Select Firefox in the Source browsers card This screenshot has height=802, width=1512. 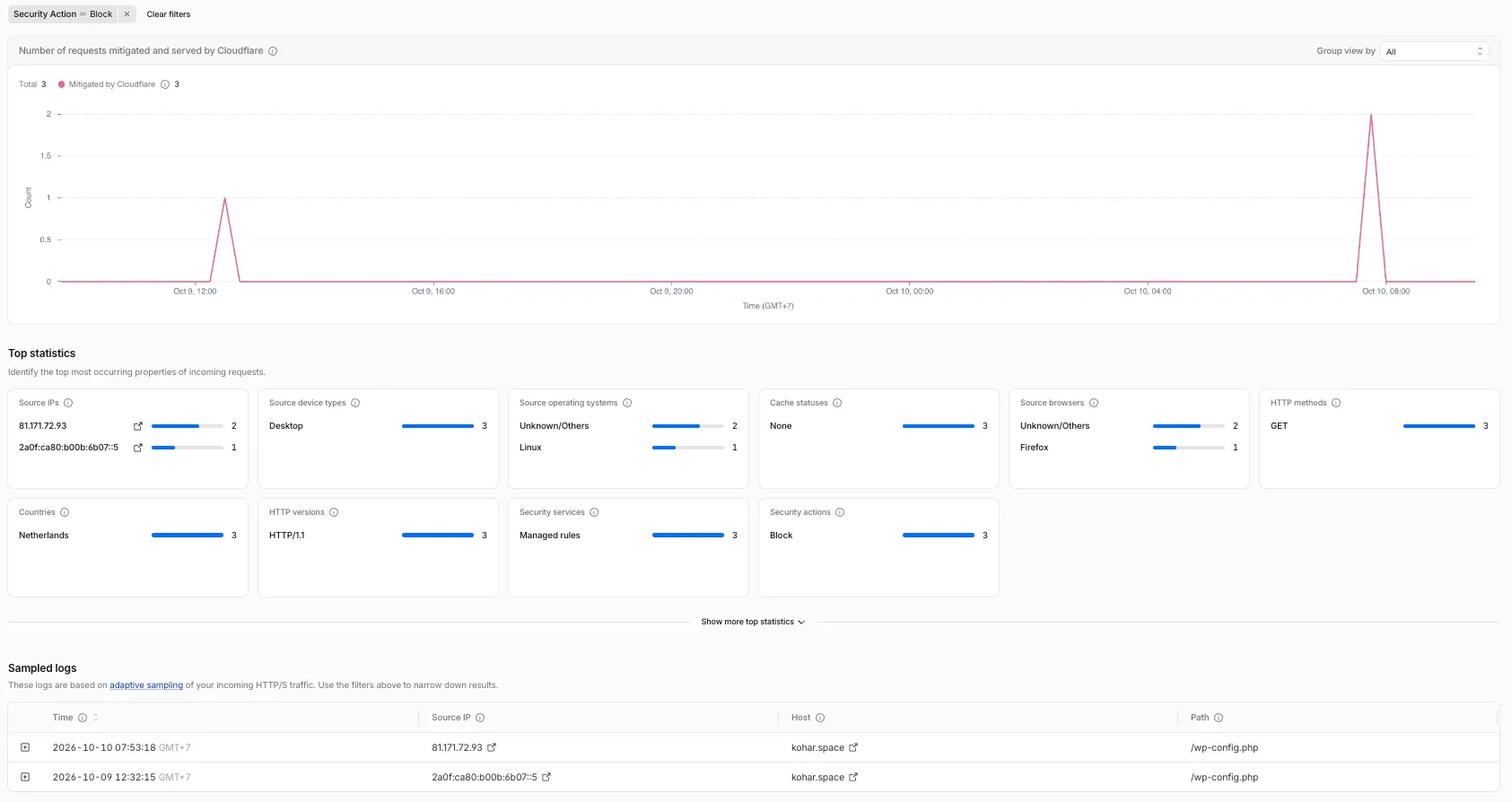coord(1035,448)
